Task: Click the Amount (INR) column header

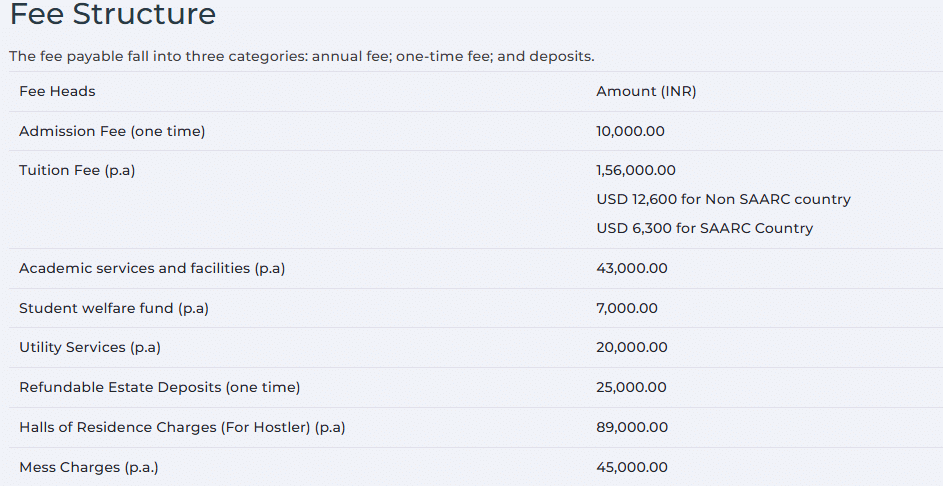Action: pos(646,91)
